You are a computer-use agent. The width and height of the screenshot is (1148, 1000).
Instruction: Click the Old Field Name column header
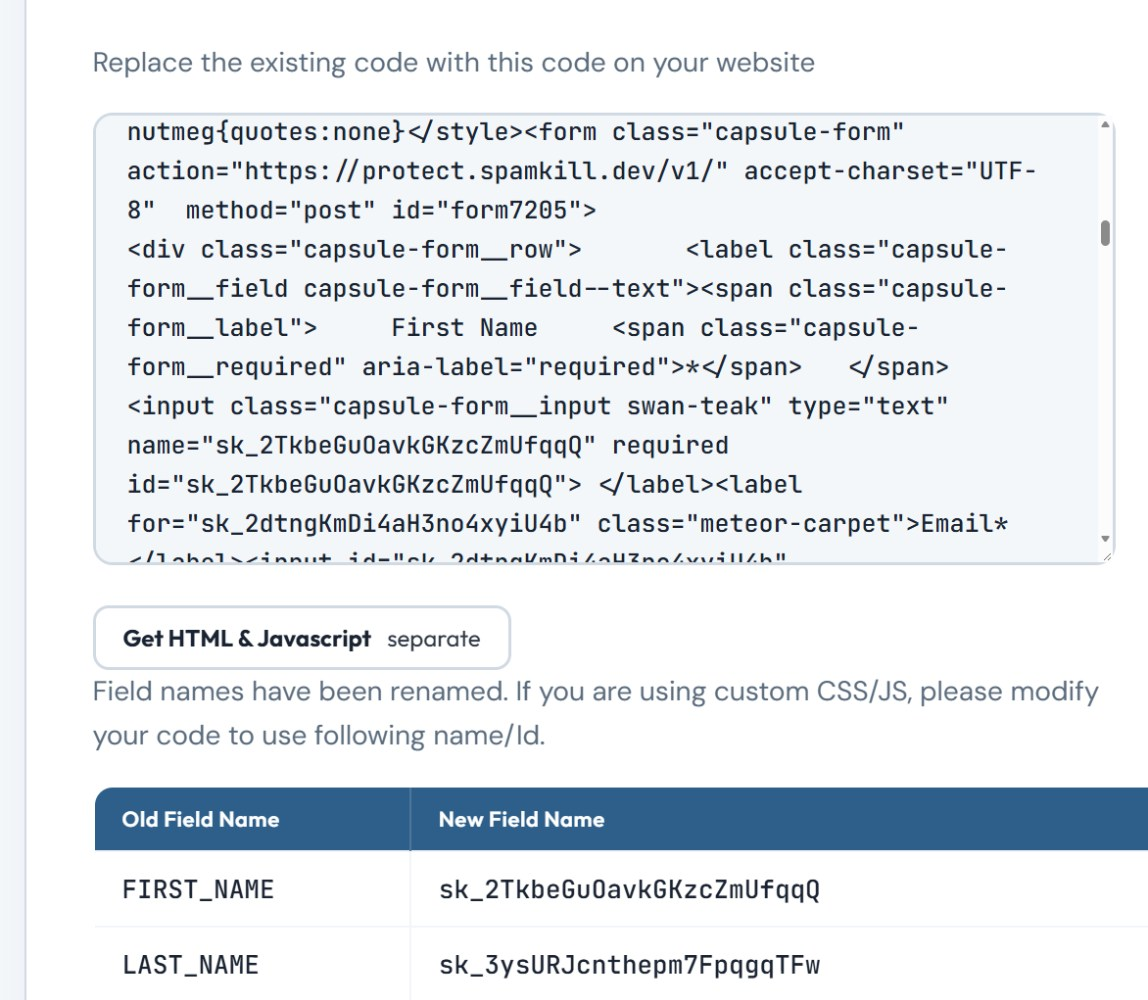coord(252,819)
